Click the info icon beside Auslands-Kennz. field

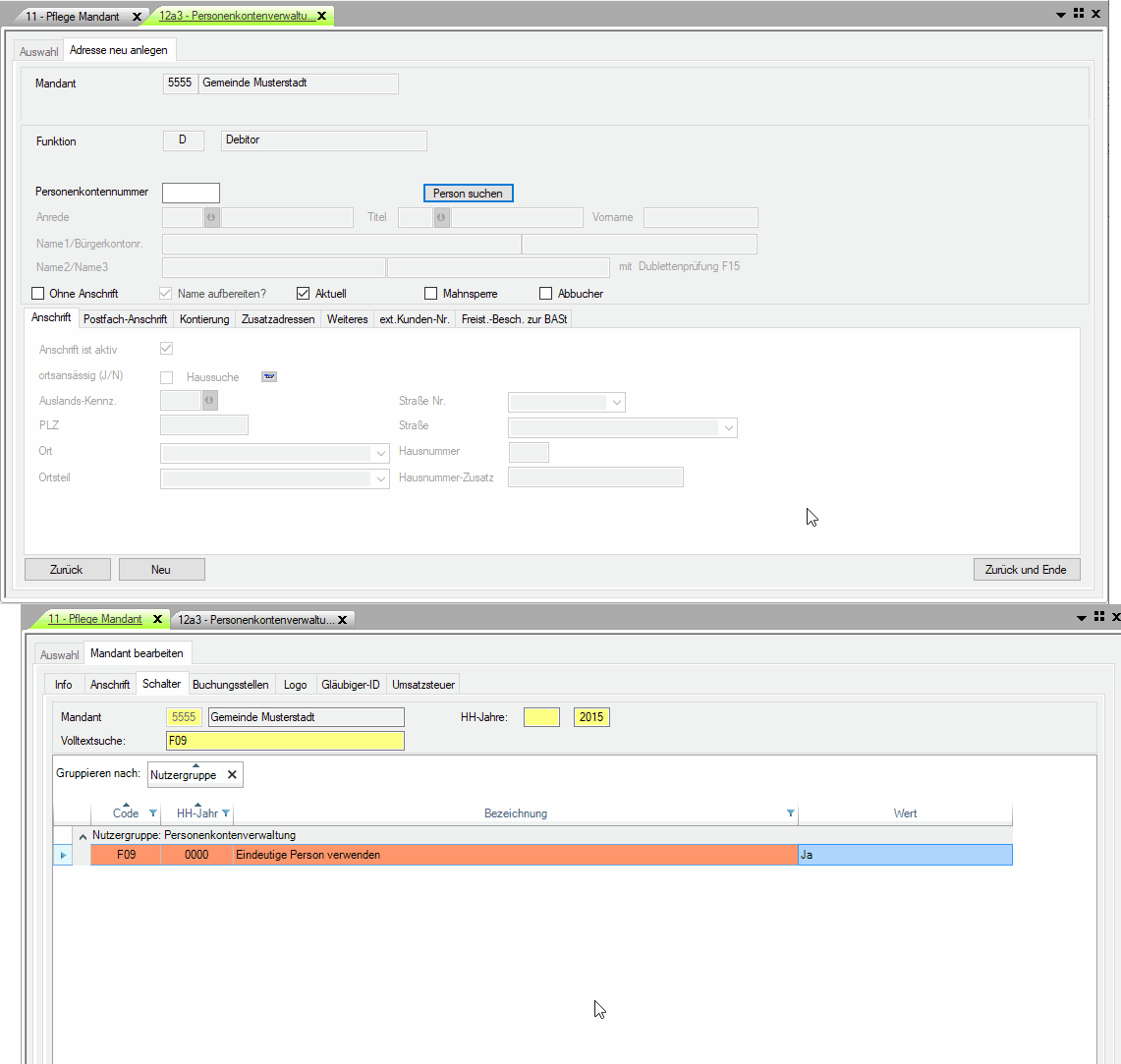(x=210, y=401)
